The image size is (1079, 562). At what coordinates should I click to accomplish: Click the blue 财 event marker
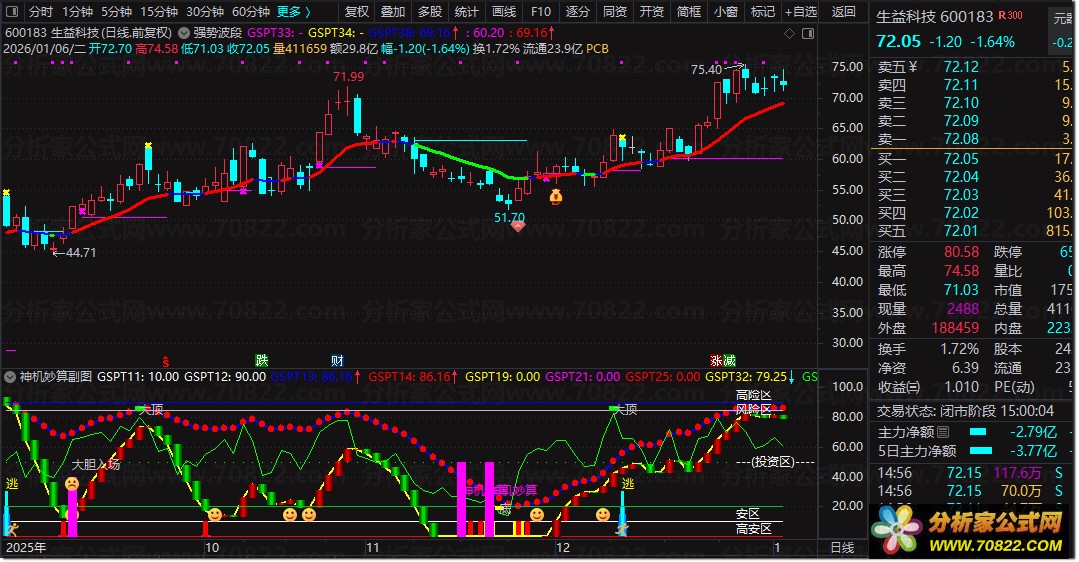point(337,360)
